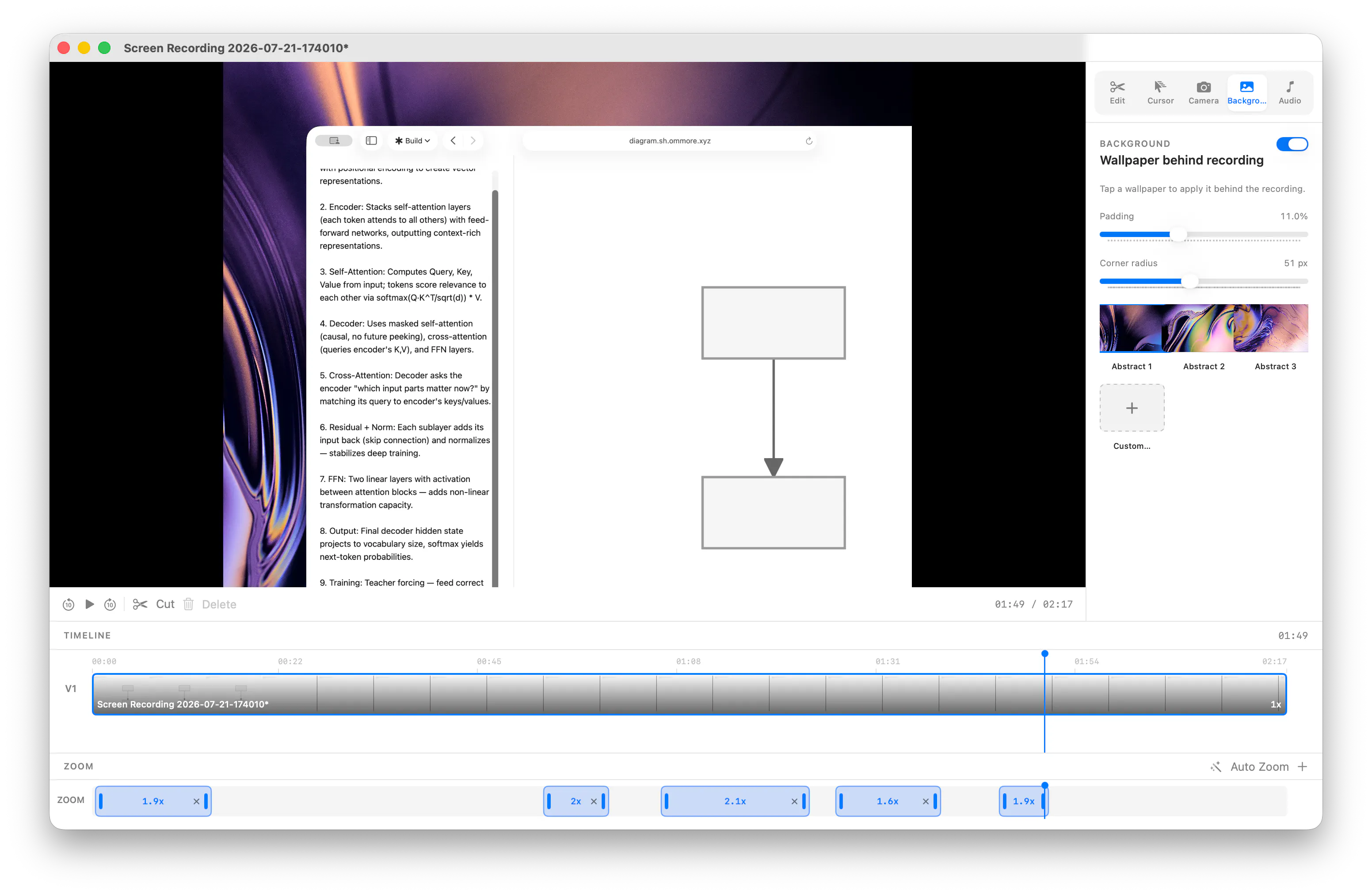Select the 2.1x zoom segment

click(735, 801)
